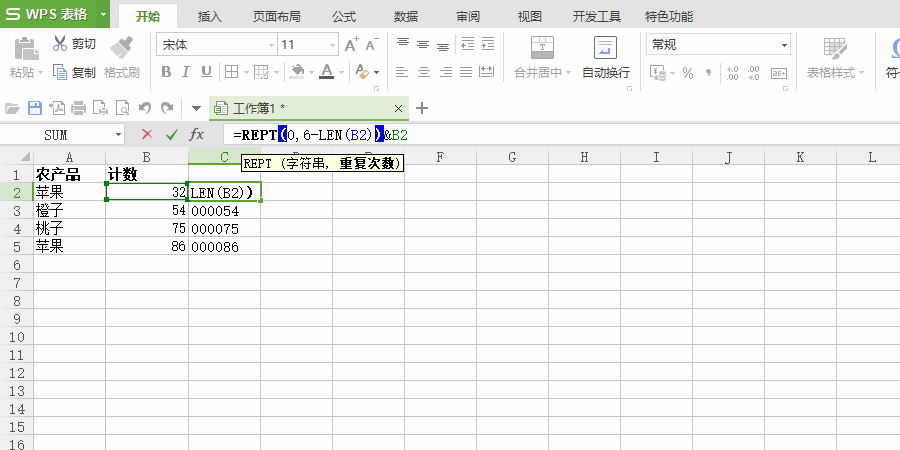Click the undo arrow icon

point(145,108)
